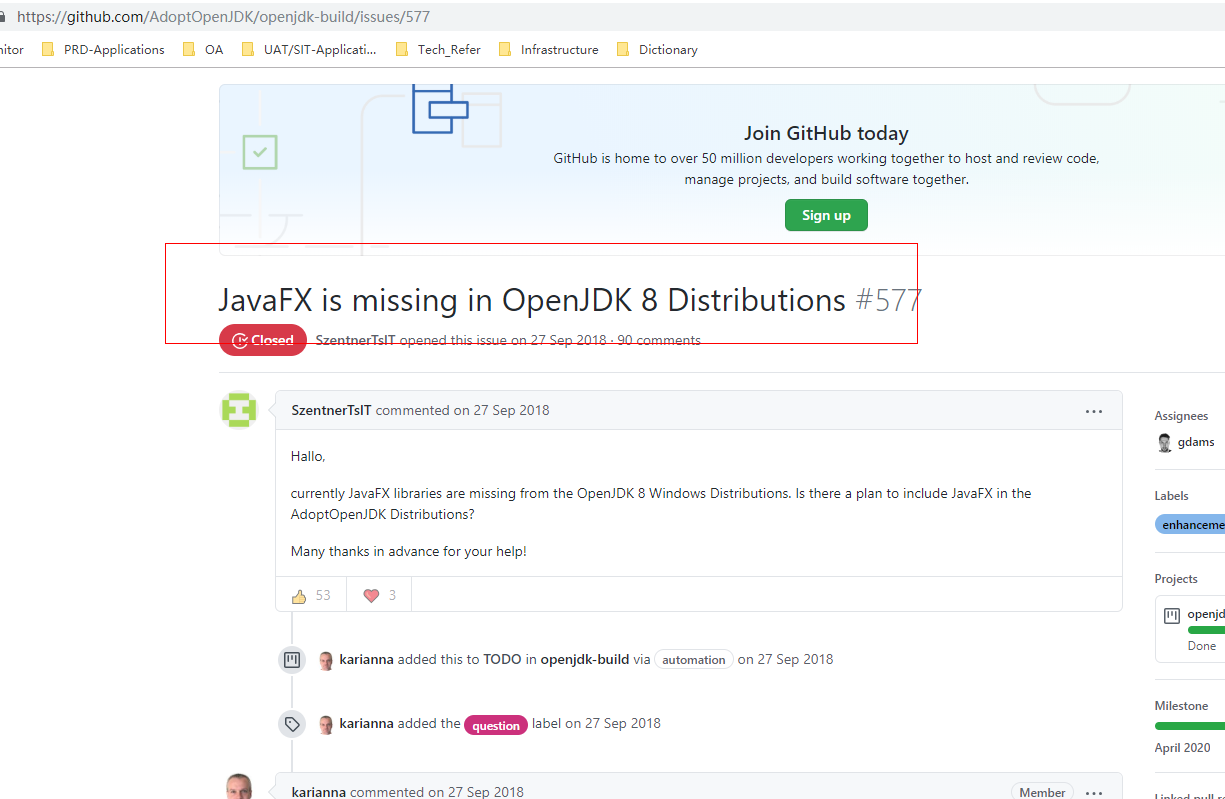Click SzentnerTsIT green avatar image
The image size is (1225, 799).
[x=239, y=410]
